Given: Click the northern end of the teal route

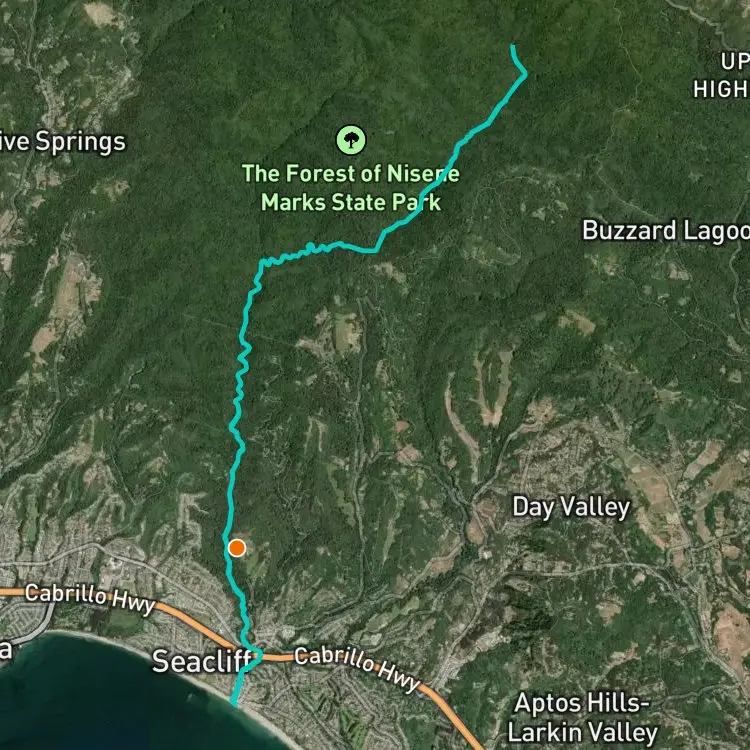Looking at the screenshot, I should (512, 46).
